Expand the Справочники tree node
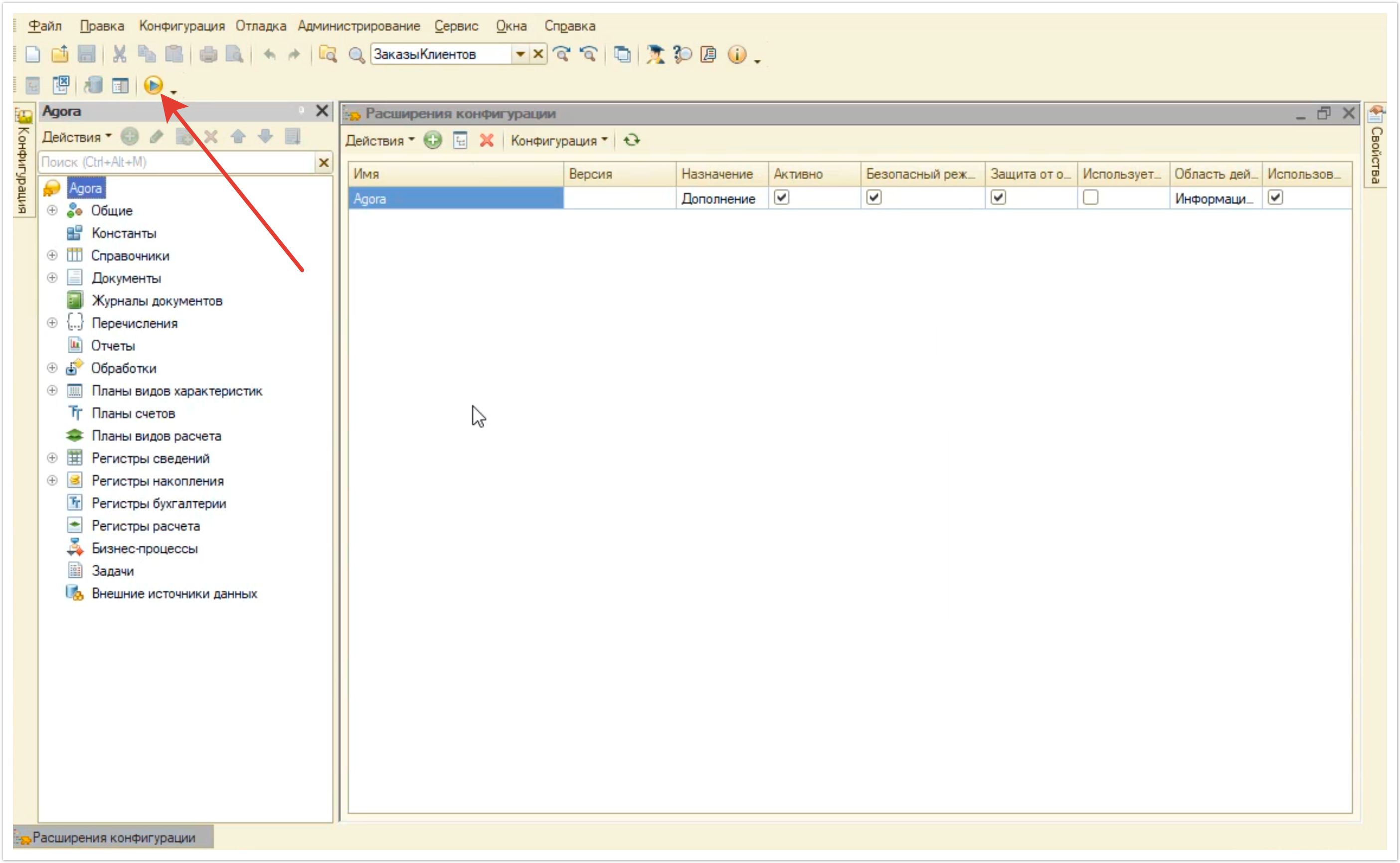The image size is (1400, 863). point(52,255)
